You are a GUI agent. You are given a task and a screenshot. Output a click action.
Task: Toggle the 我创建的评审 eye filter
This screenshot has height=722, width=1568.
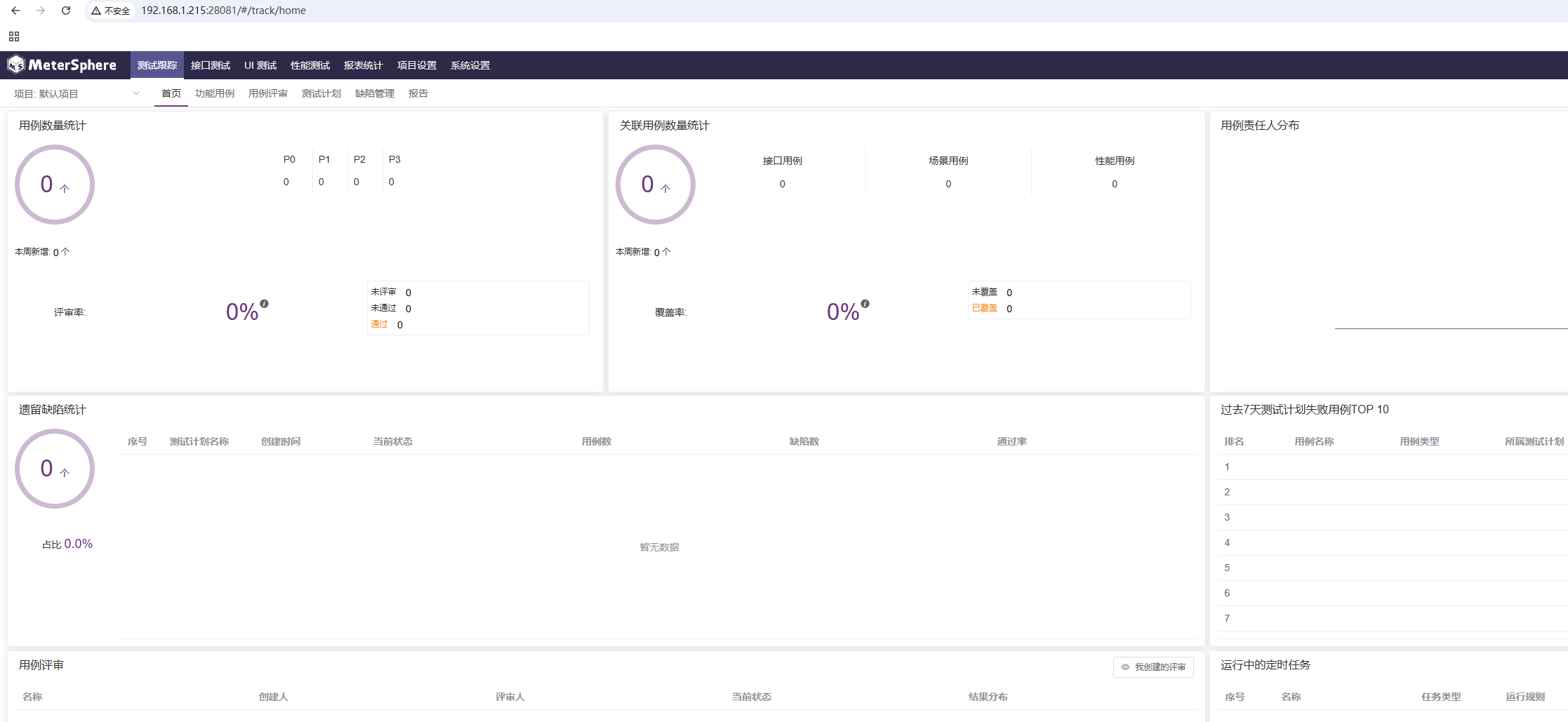tap(1152, 667)
